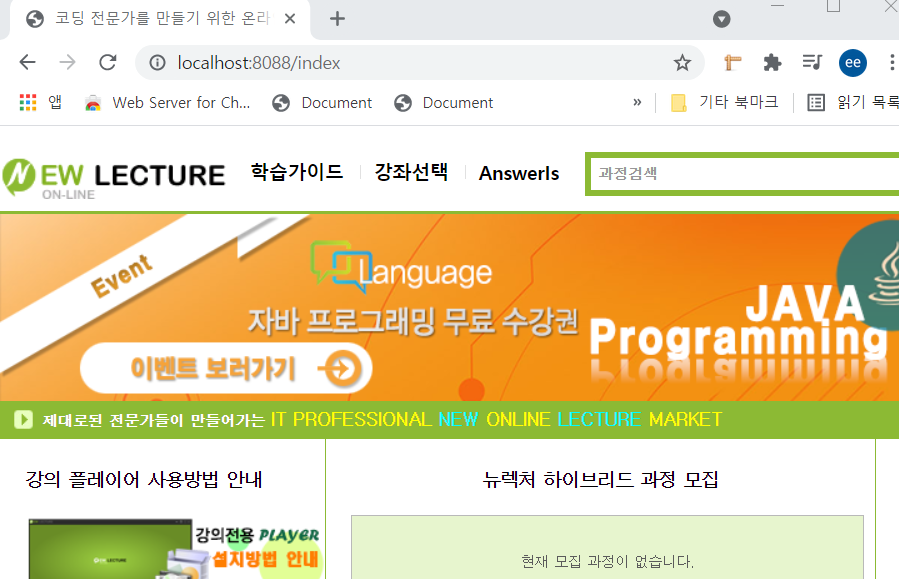Open the reading list button

click(853, 103)
